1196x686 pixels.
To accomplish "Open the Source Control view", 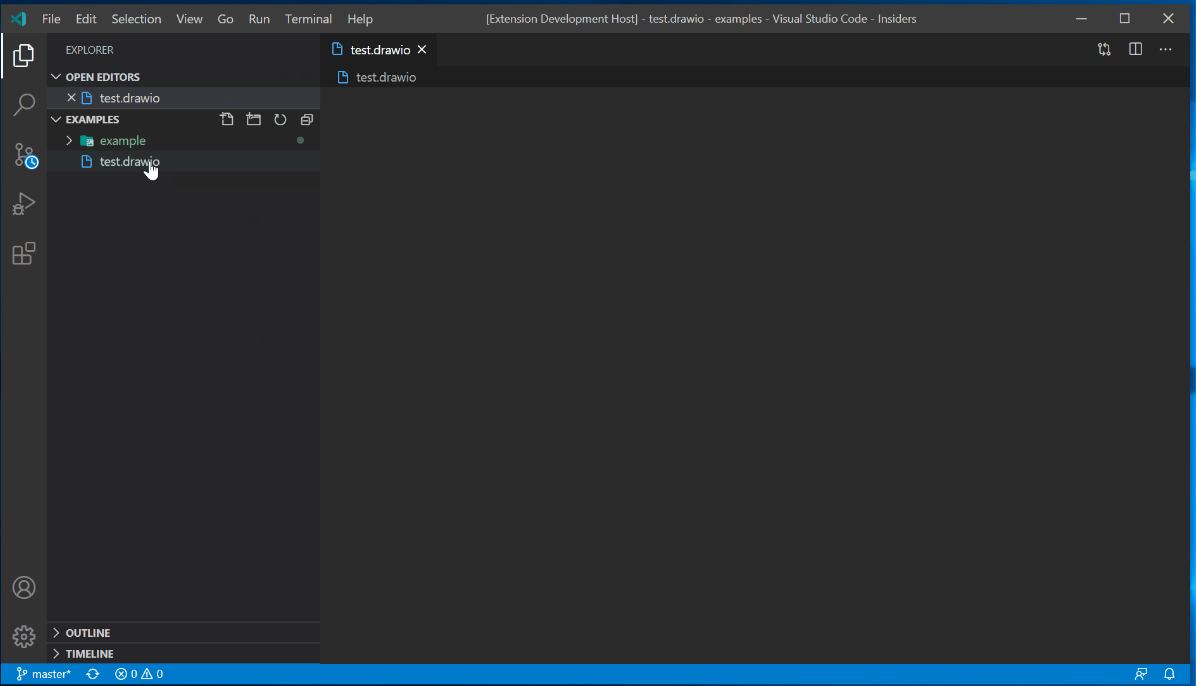I will click(24, 155).
